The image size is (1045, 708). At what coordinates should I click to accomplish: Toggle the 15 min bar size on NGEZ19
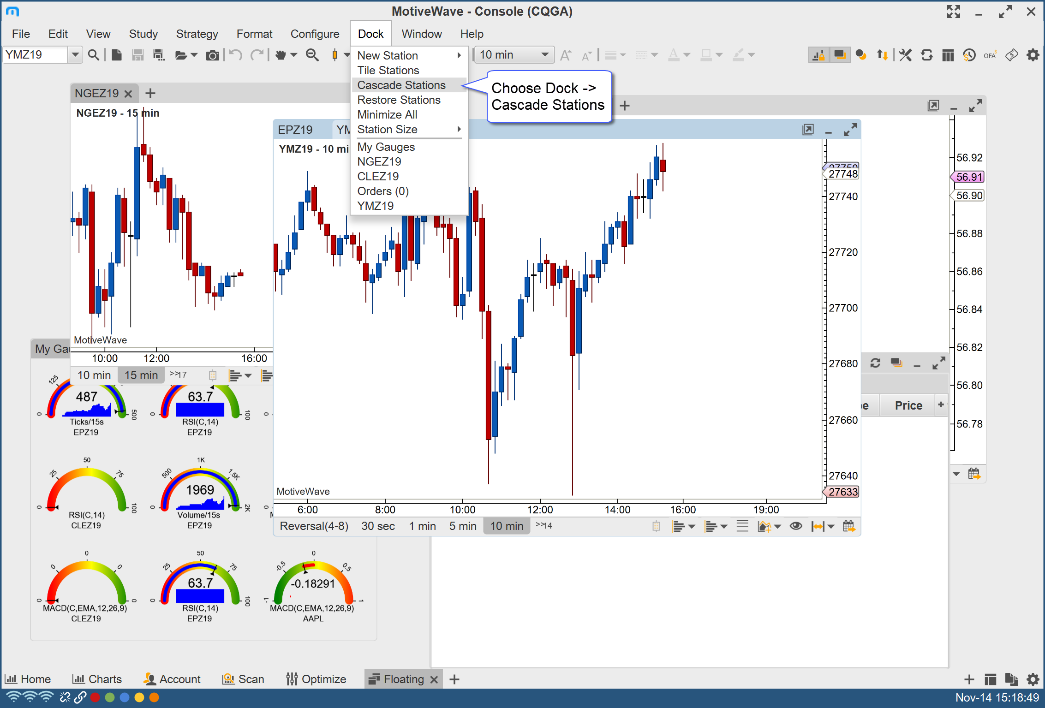[141, 375]
